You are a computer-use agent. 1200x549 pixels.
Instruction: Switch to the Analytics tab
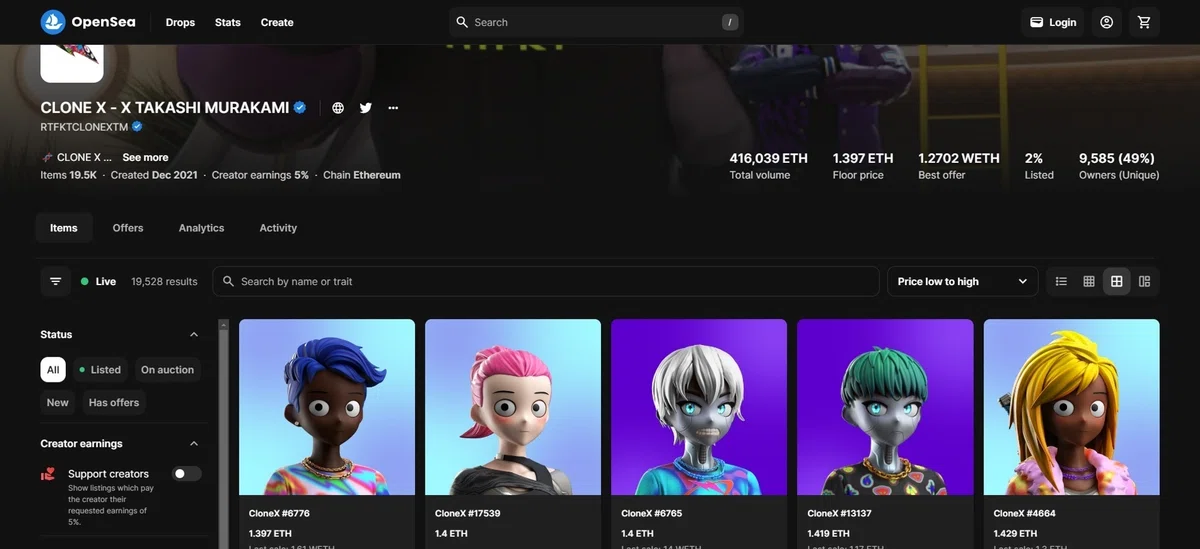point(201,228)
